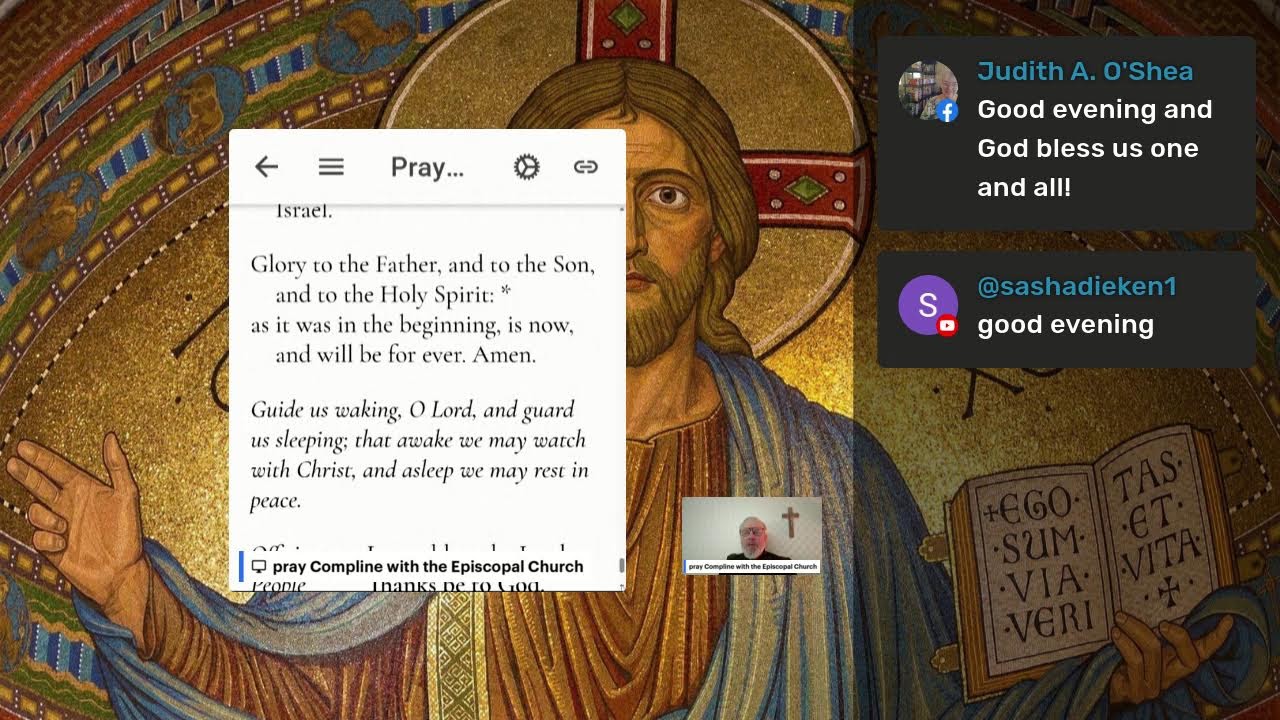Click the line 'and will be for ever. Amen.'
Image resolution: width=1280 pixels, height=720 pixels.
pos(406,355)
